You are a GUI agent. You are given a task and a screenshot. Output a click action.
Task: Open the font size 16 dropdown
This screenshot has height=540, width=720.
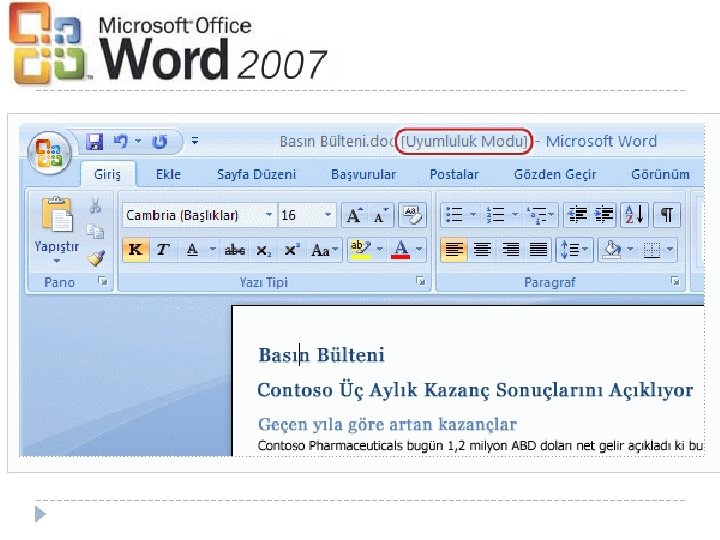point(328,215)
